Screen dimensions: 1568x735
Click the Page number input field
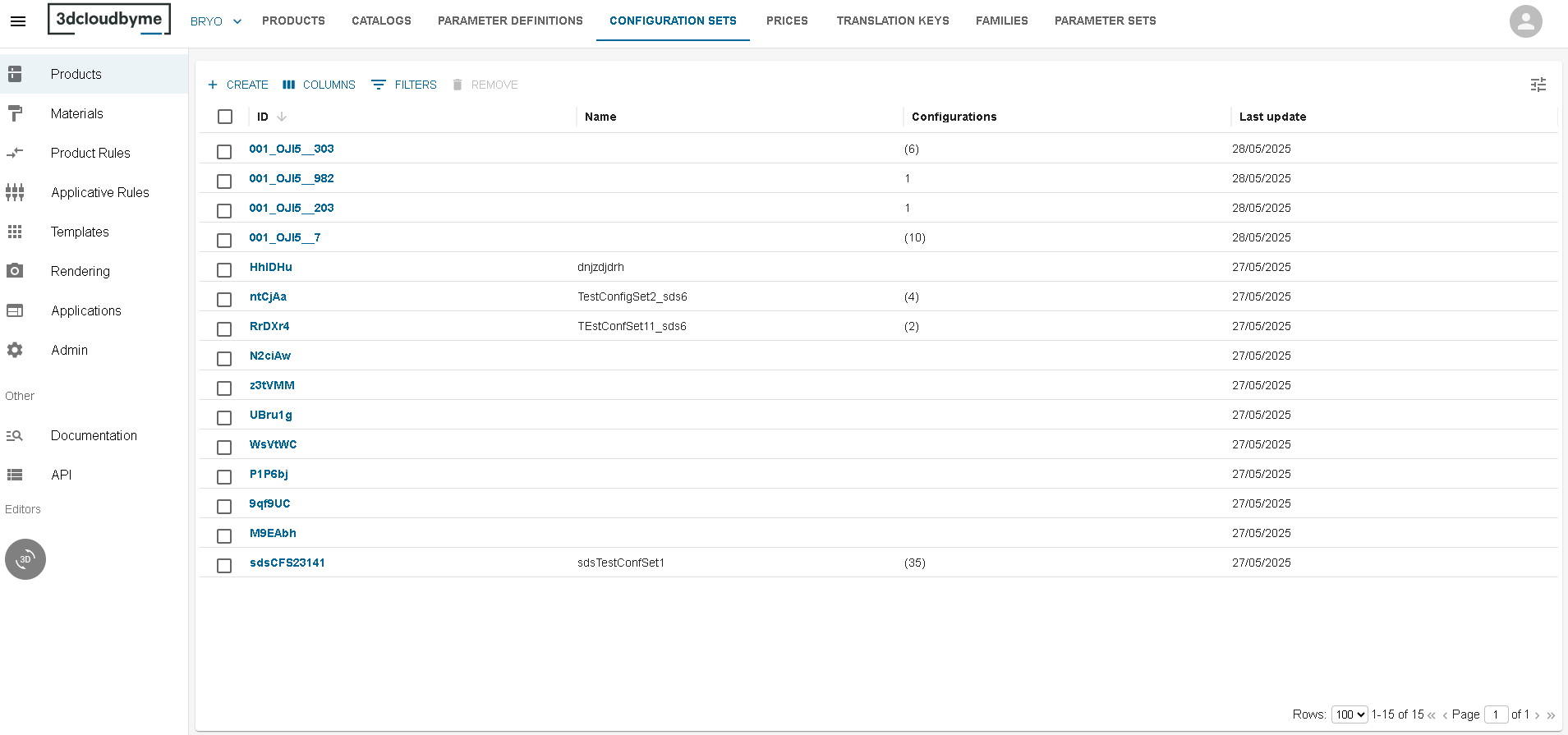click(x=1496, y=714)
